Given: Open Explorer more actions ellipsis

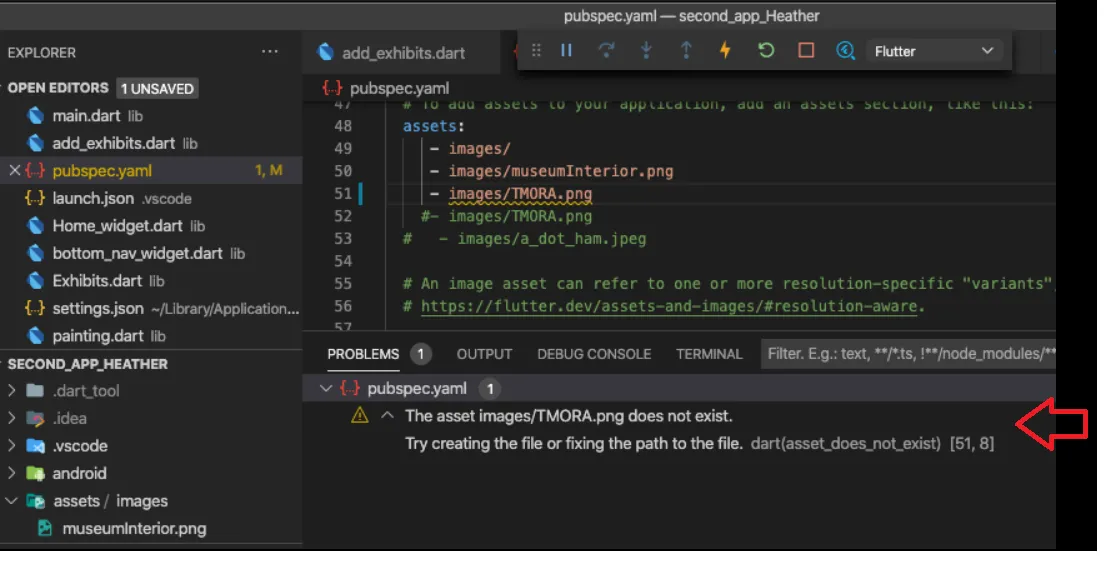Looking at the screenshot, I should coord(269,52).
